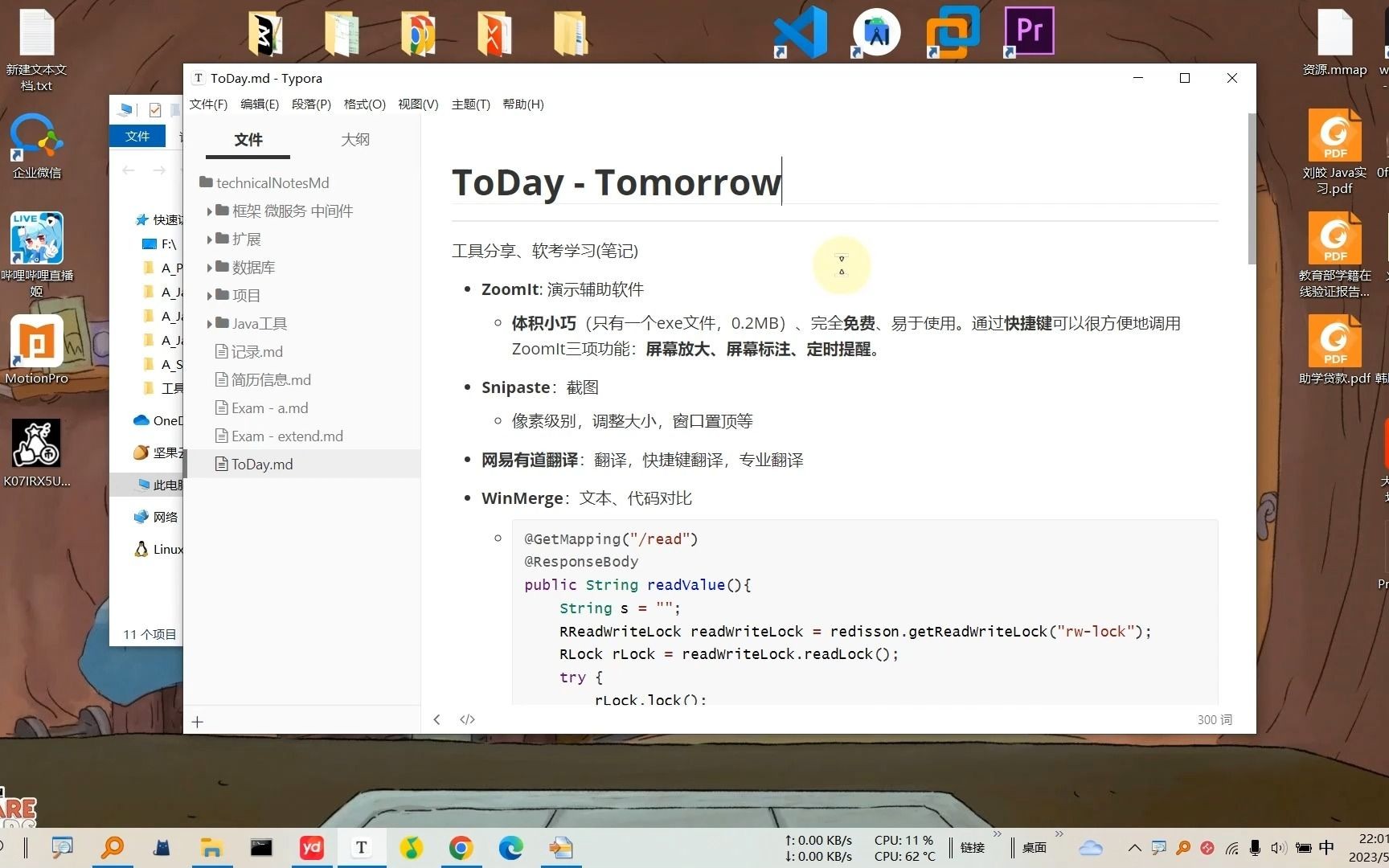Open the 主题(T) menu
This screenshot has height=868, width=1389.
coord(470,104)
